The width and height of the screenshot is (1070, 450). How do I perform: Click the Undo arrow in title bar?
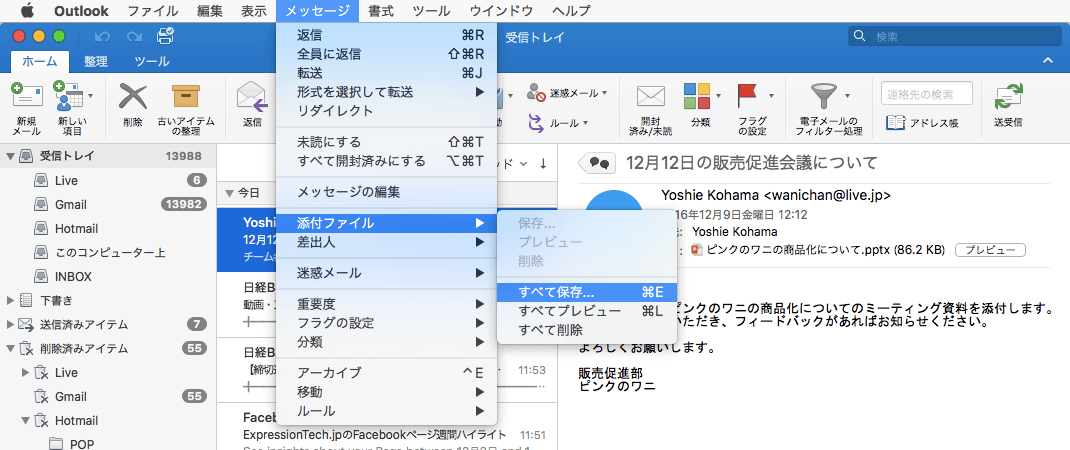click(x=102, y=36)
